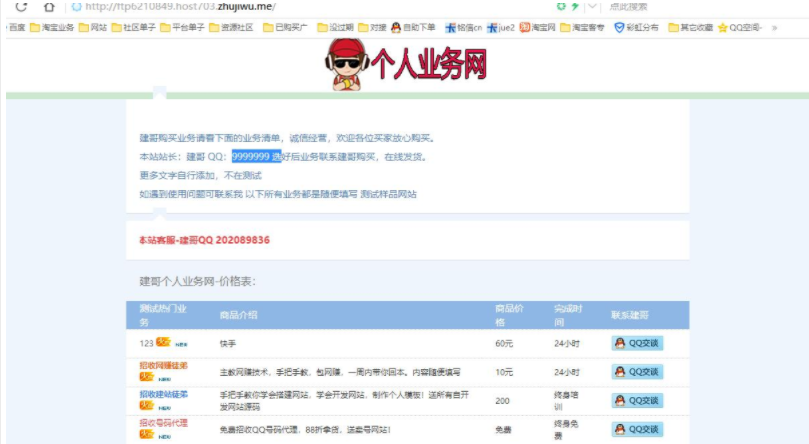809x444 pixels.
Task: Click QQ交谈 button in the 免费 row
Action: [637, 430]
